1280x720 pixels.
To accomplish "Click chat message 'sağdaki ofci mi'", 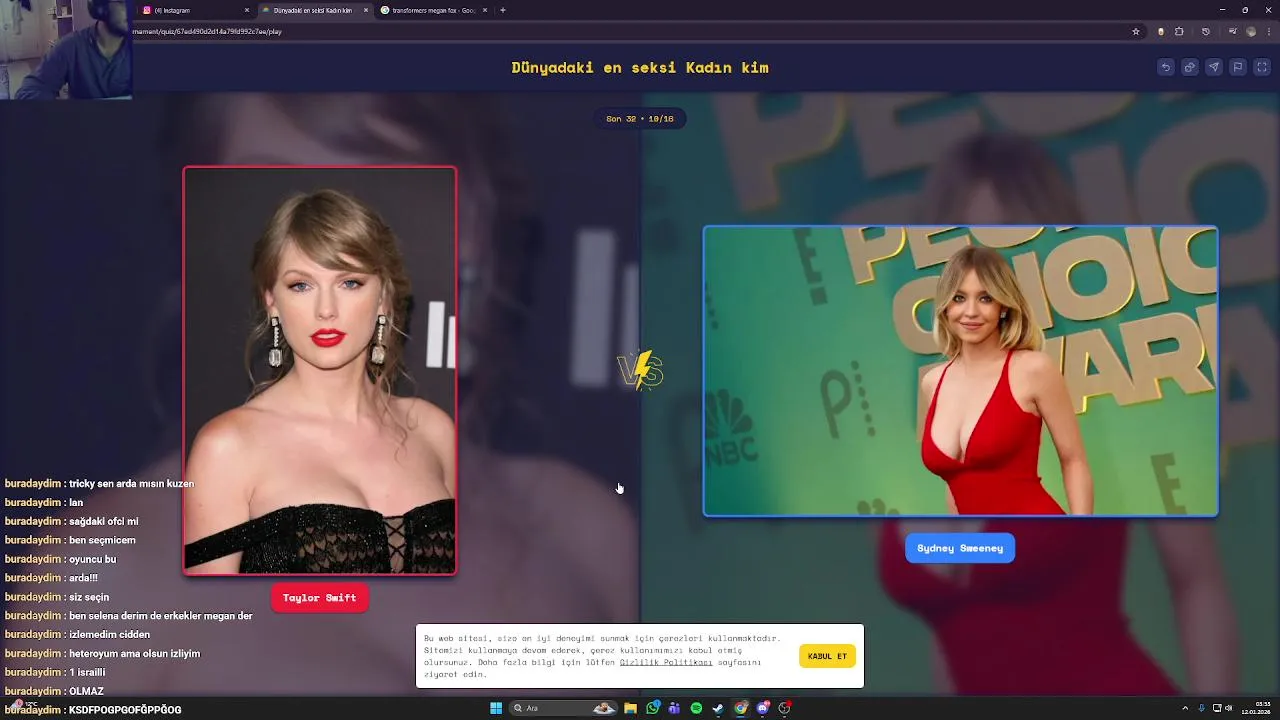I will click(104, 521).
